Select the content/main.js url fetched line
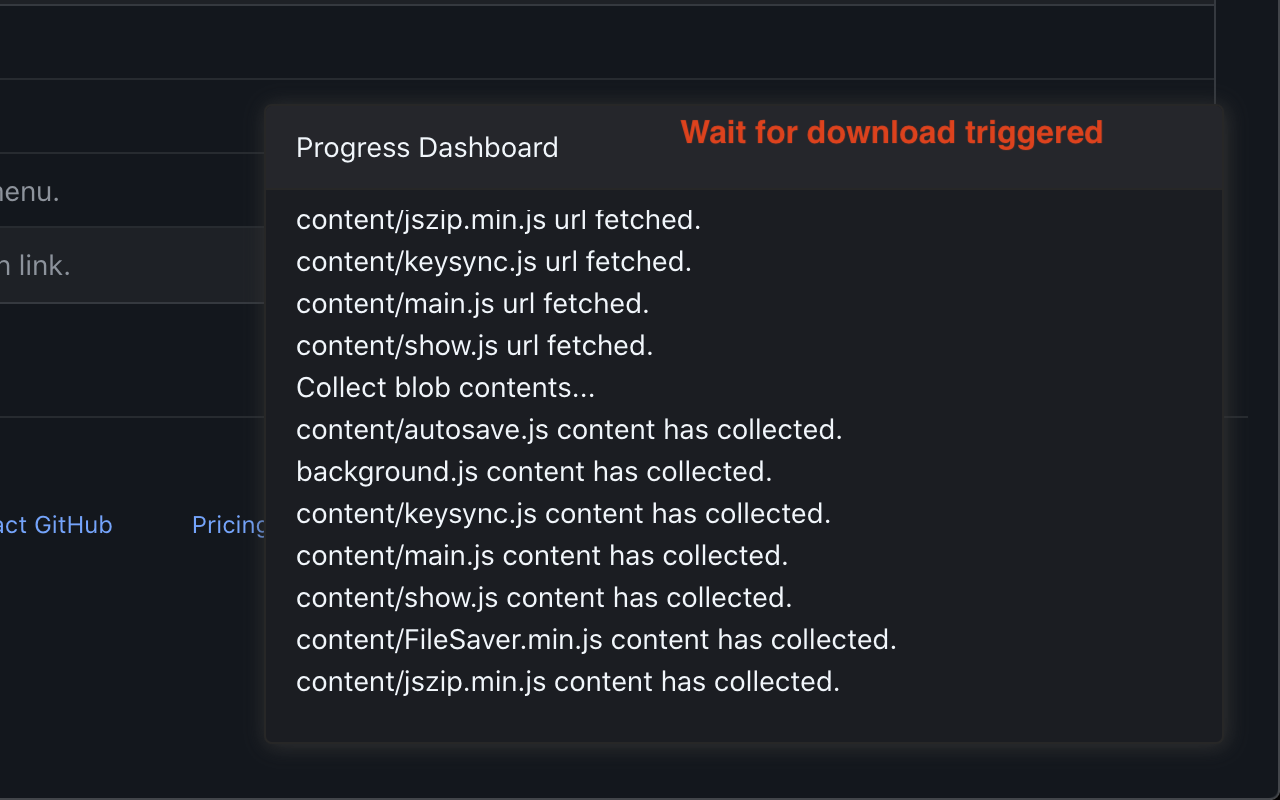The image size is (1280, 800). 473,304
